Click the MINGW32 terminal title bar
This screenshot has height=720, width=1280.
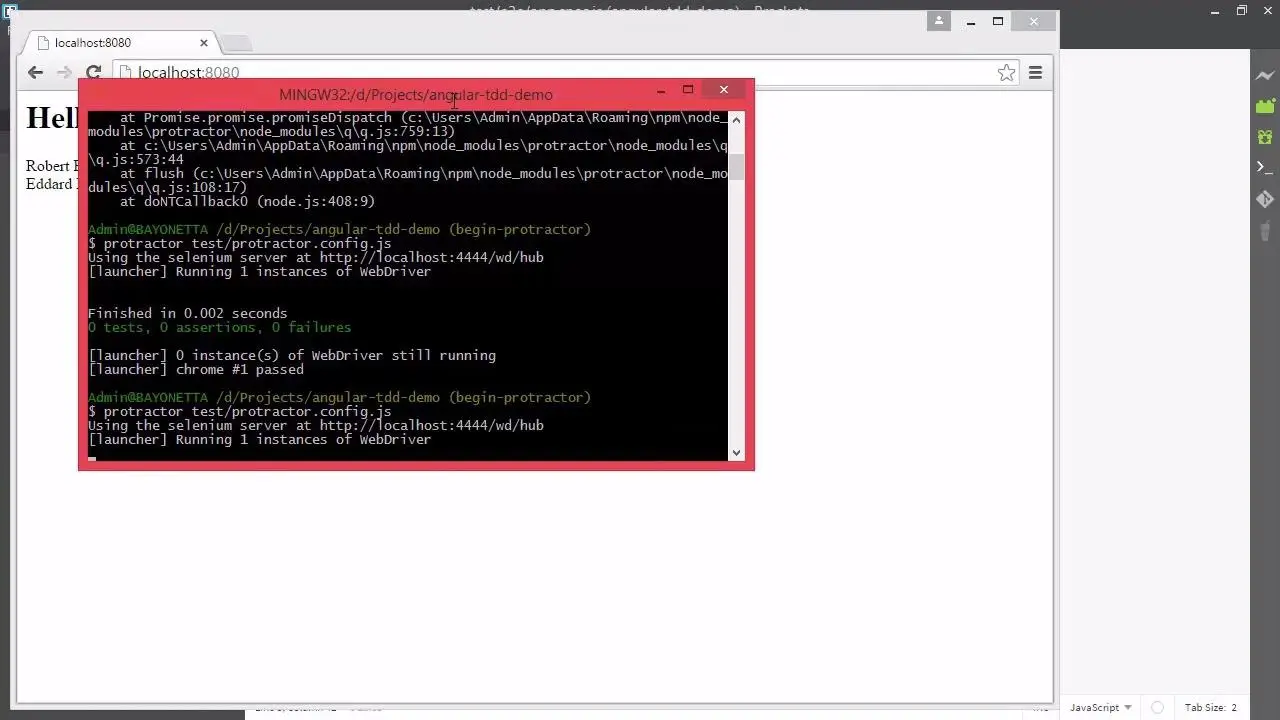point(416,95)
